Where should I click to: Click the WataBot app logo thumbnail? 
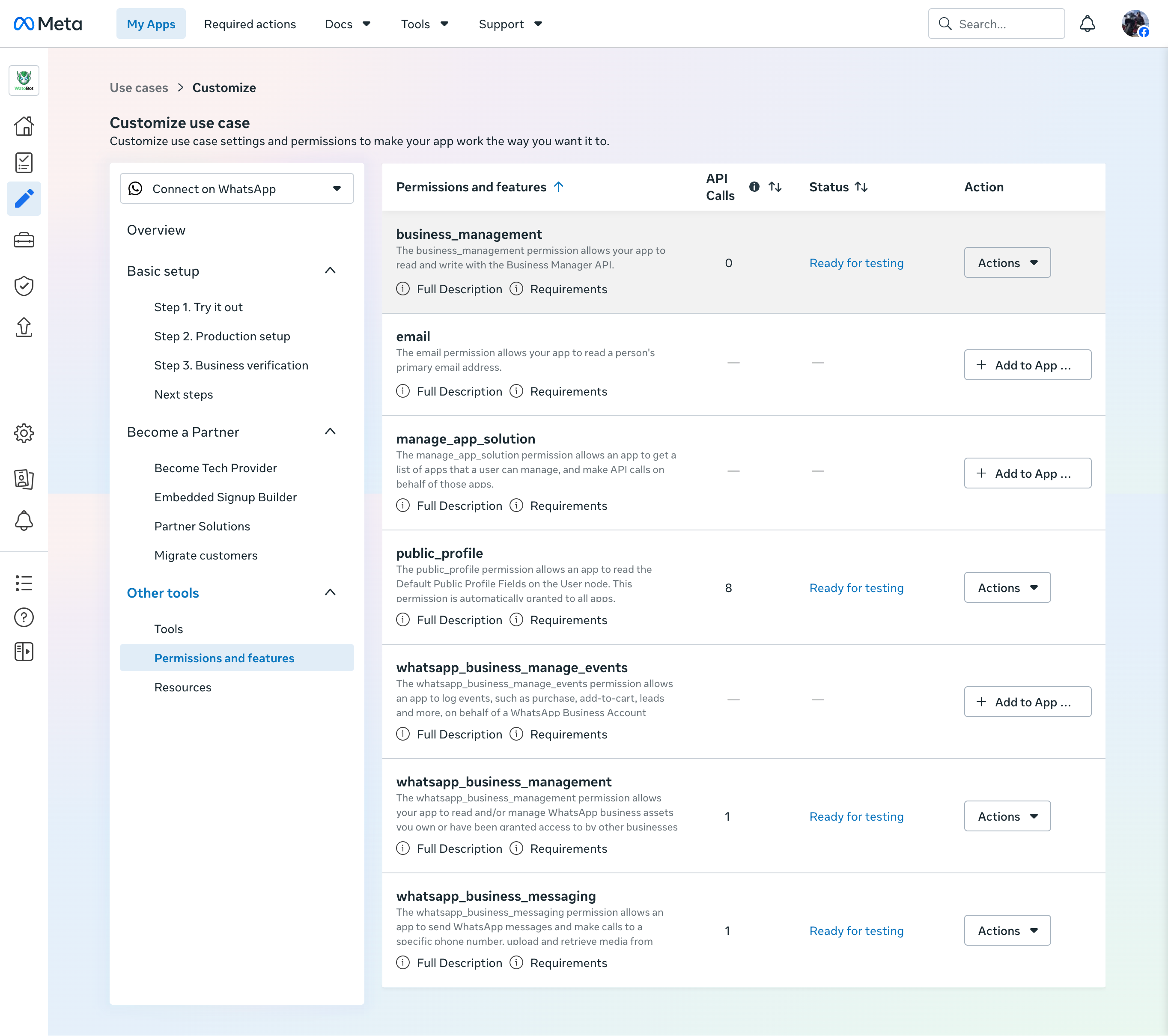24,80
